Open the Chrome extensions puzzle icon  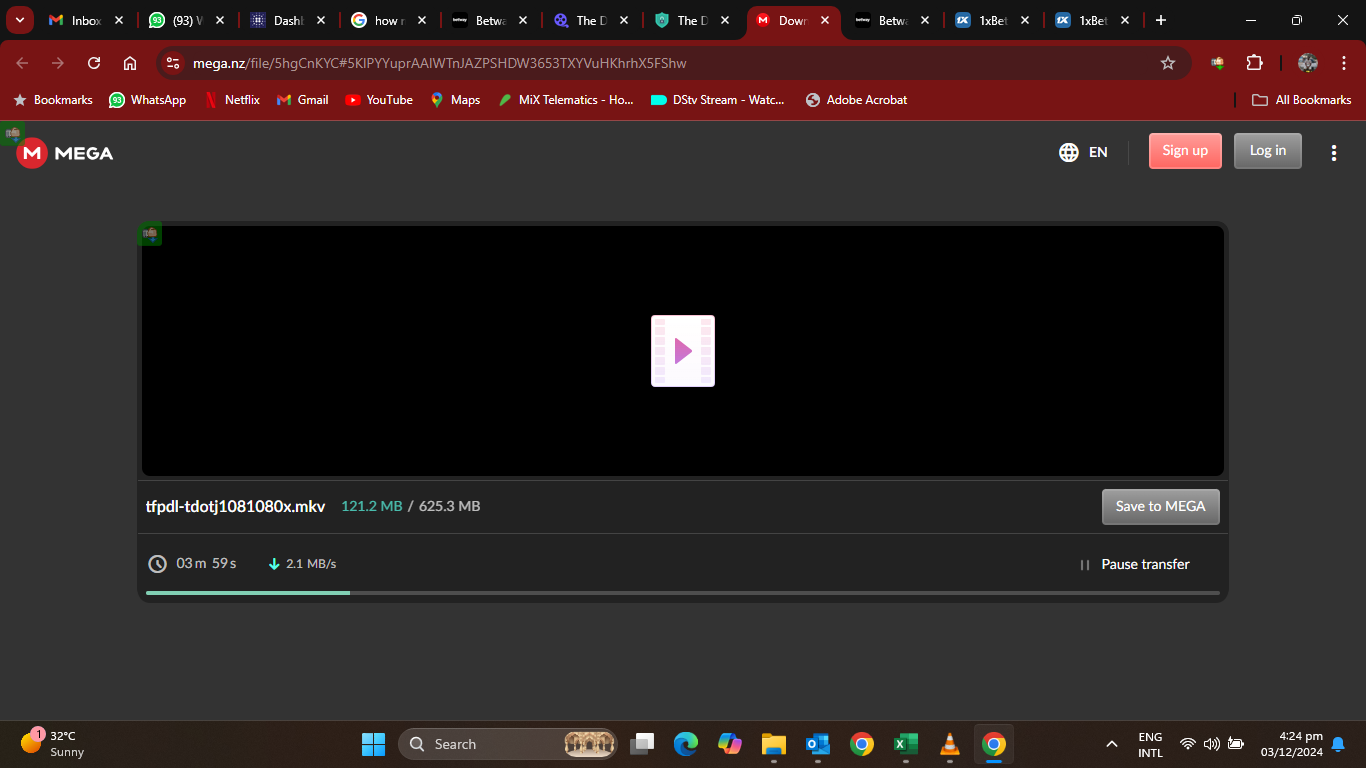point(1254,63)
